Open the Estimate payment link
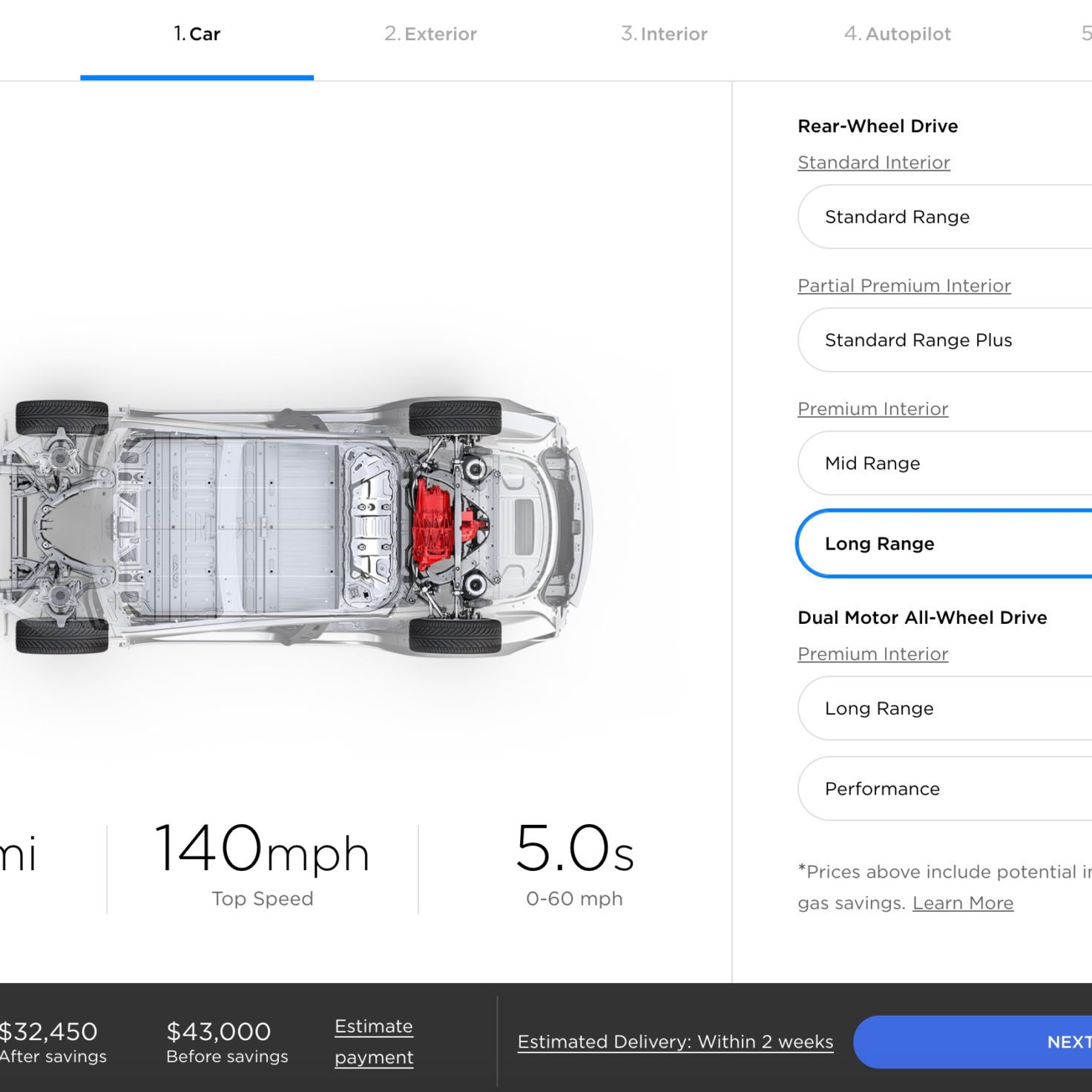The width and height of the screenshot is (1092, 1092). pyautogui.click(x=374, y=1042)
